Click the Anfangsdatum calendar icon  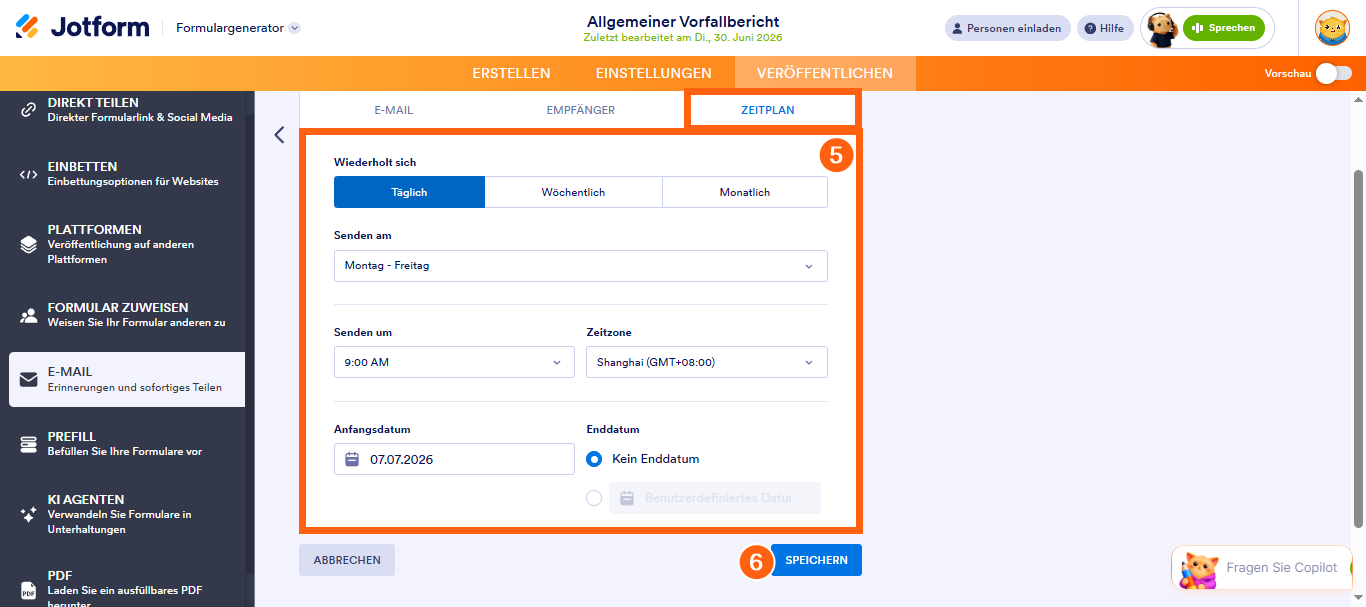point(352,459)
